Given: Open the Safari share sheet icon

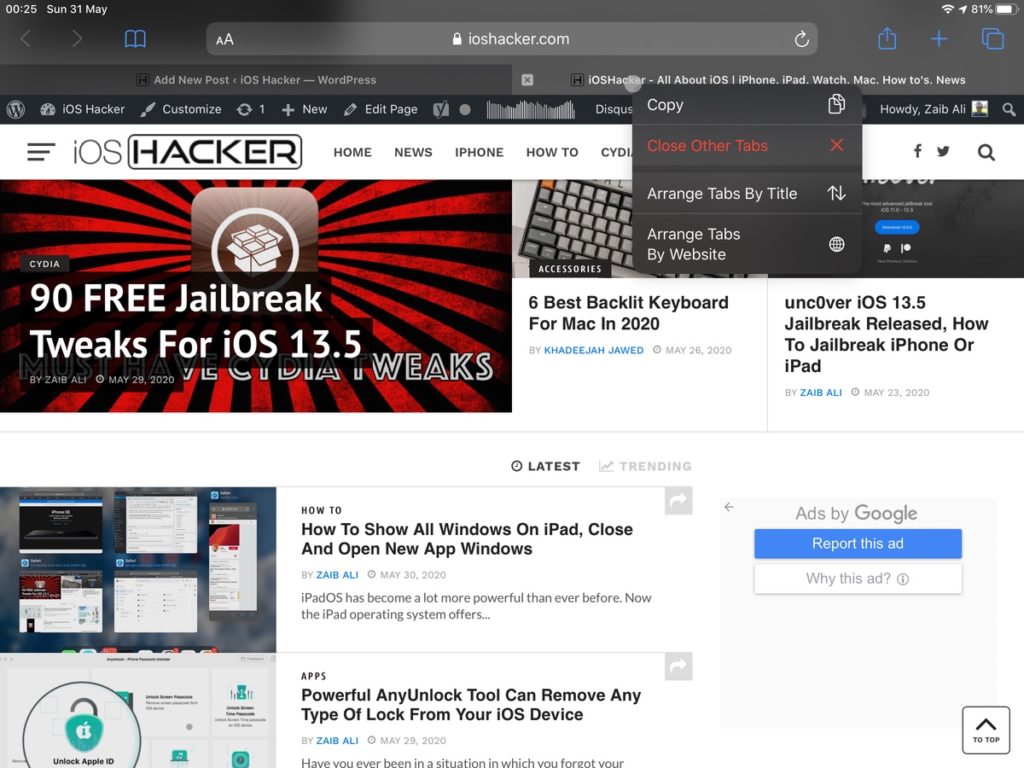Looking at the screenshot, I should (887, 39).
